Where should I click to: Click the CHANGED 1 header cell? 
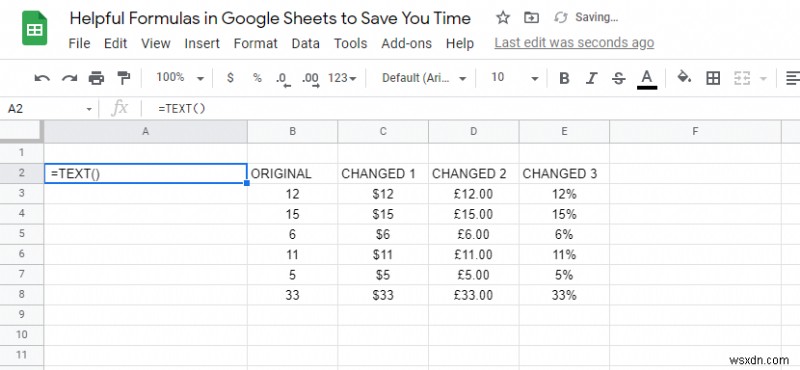383,174
